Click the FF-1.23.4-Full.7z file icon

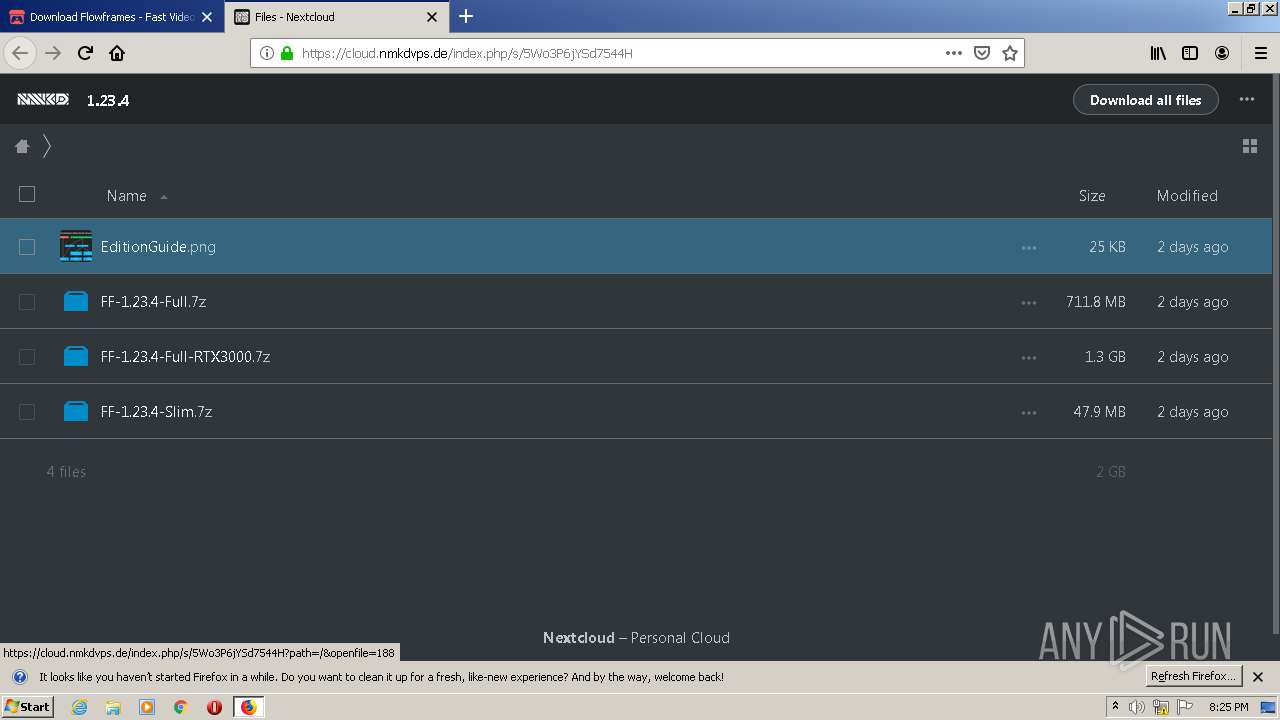click(76, 301)
